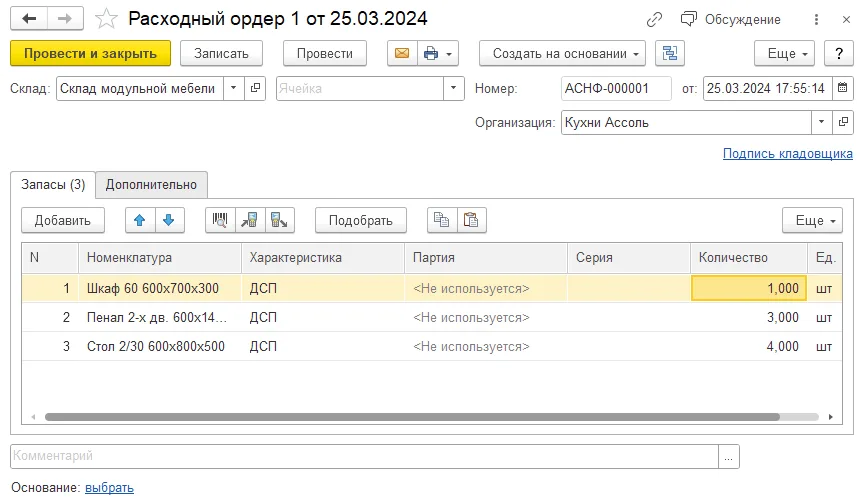Open the Обсуждение discussion
Viewport: 867px width, 502px height.
[x=730, y=19]
